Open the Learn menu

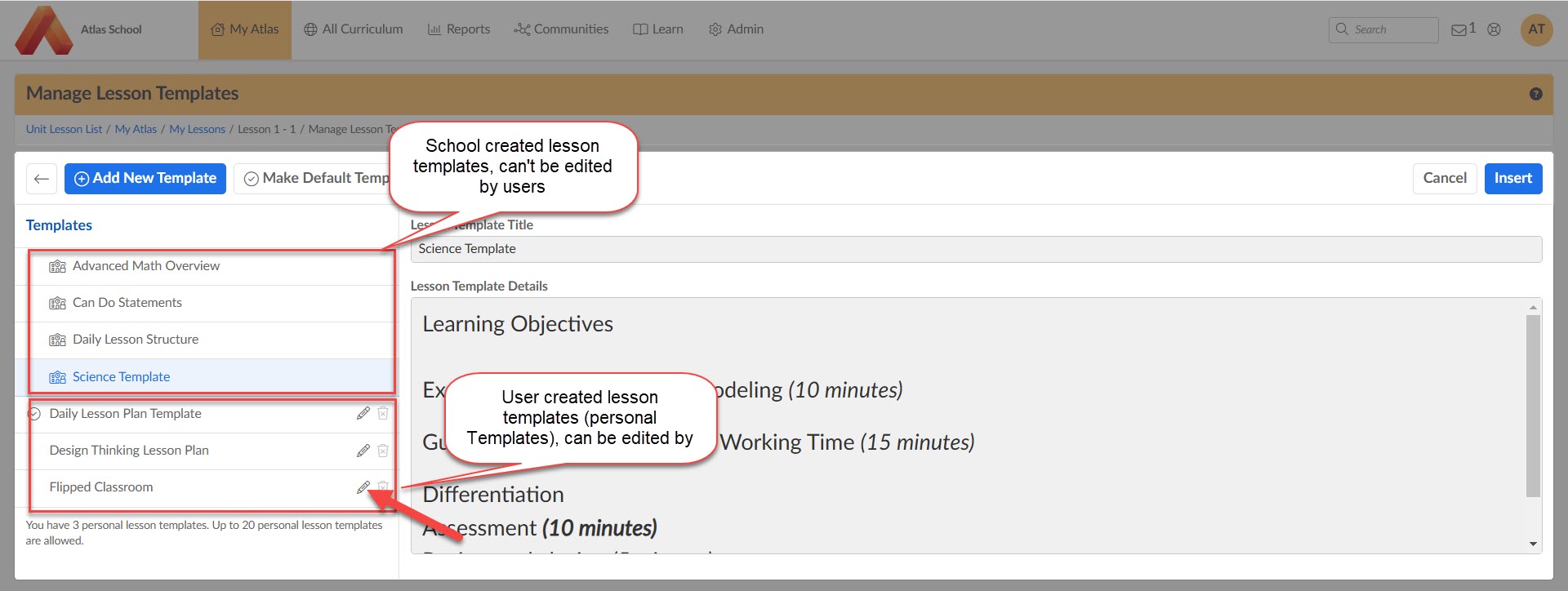point(658,29)
